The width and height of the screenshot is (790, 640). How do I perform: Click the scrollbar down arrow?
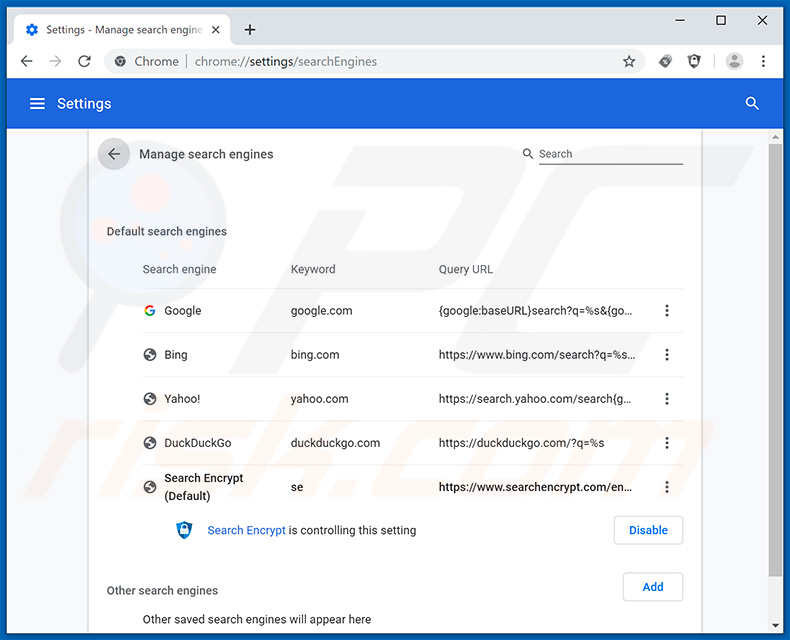(775, 626)
